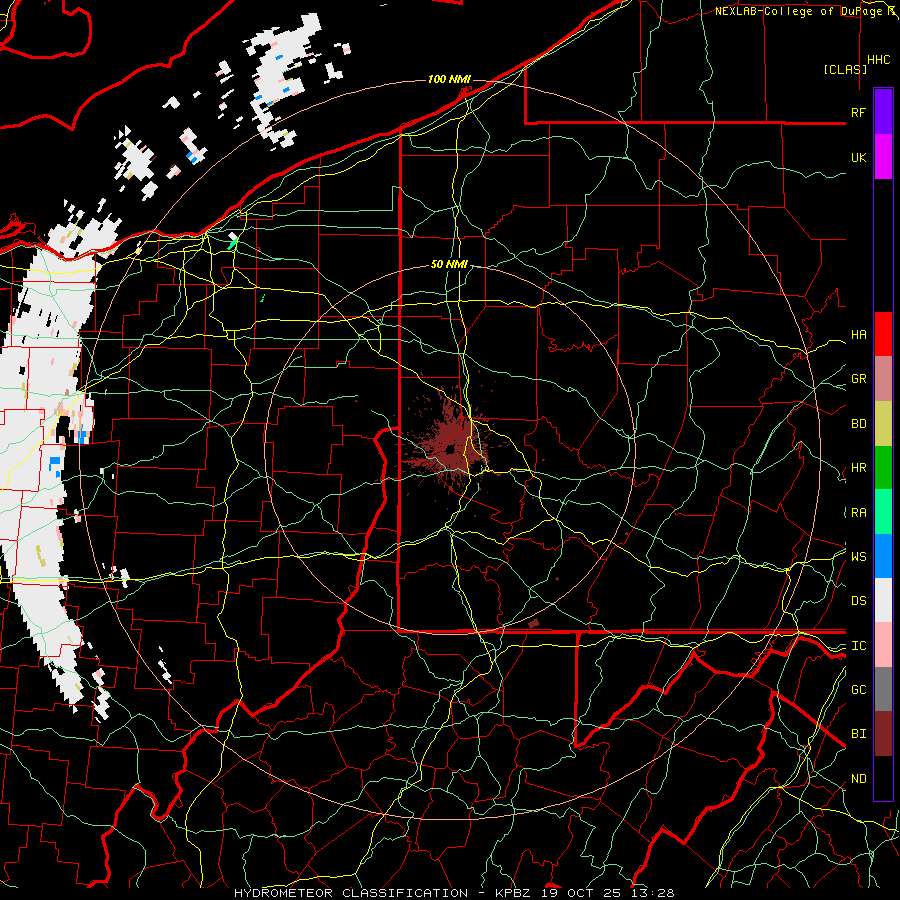Click the HA legend label text
Image resolution: width=900 pixels, height=900 pixels.
coord(858,335)
